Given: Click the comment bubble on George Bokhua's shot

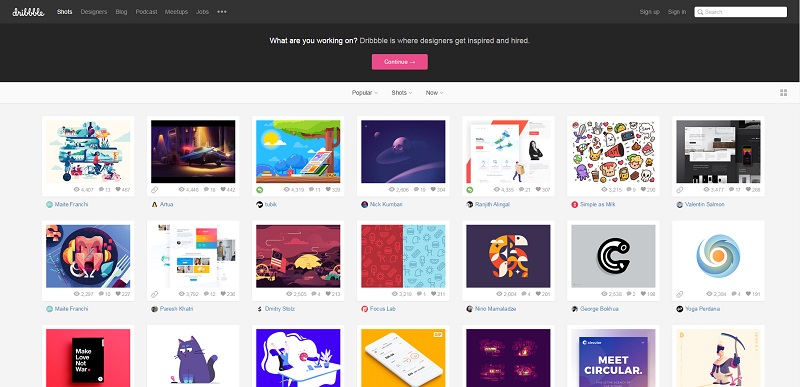Looking at the screenshot, I should (x=629, y=294).
